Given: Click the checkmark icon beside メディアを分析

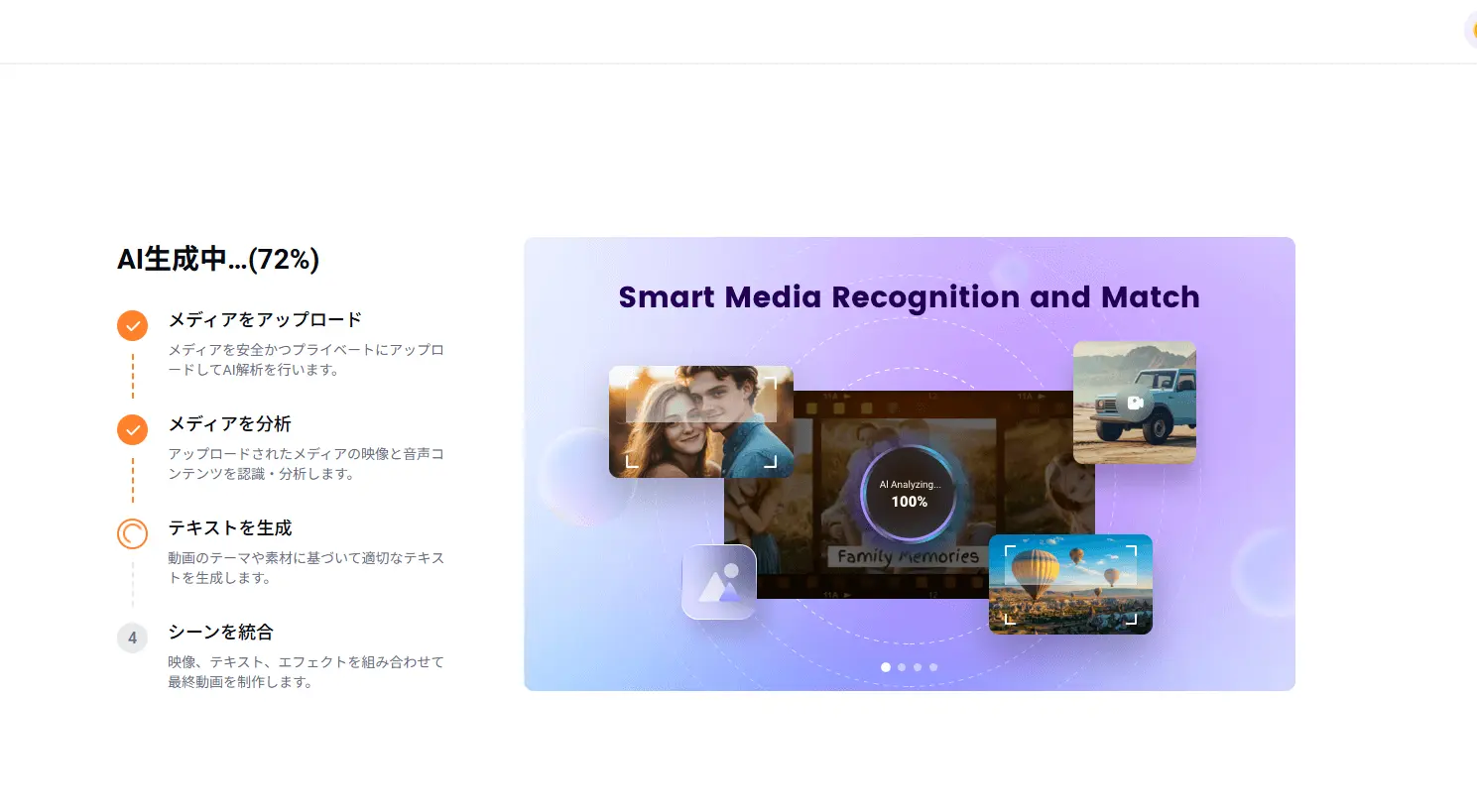Looking at the screenshot, I should (132, 429).
